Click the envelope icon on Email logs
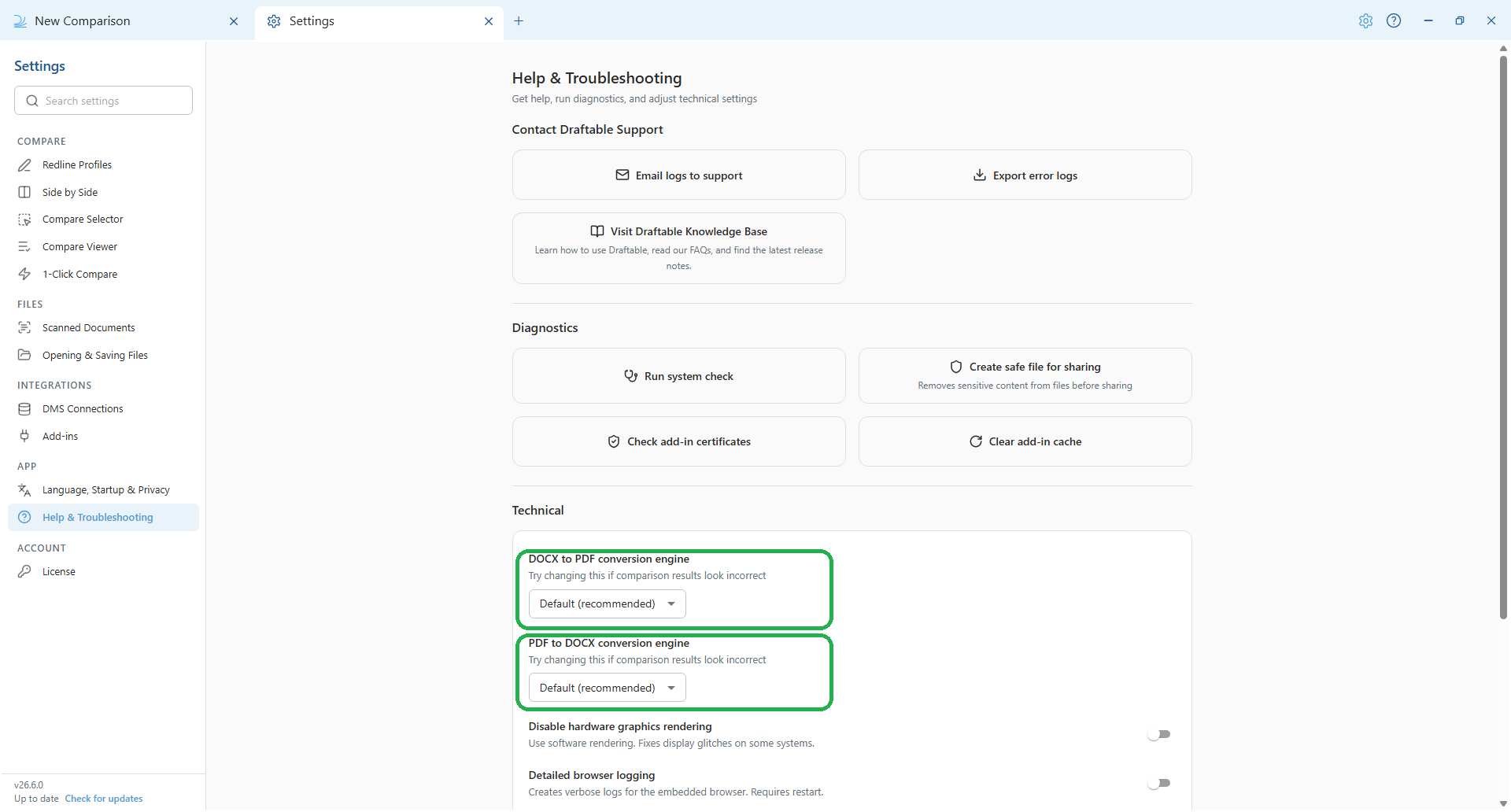The height and width of the screenshot is (812, 1511). point(623,175)
